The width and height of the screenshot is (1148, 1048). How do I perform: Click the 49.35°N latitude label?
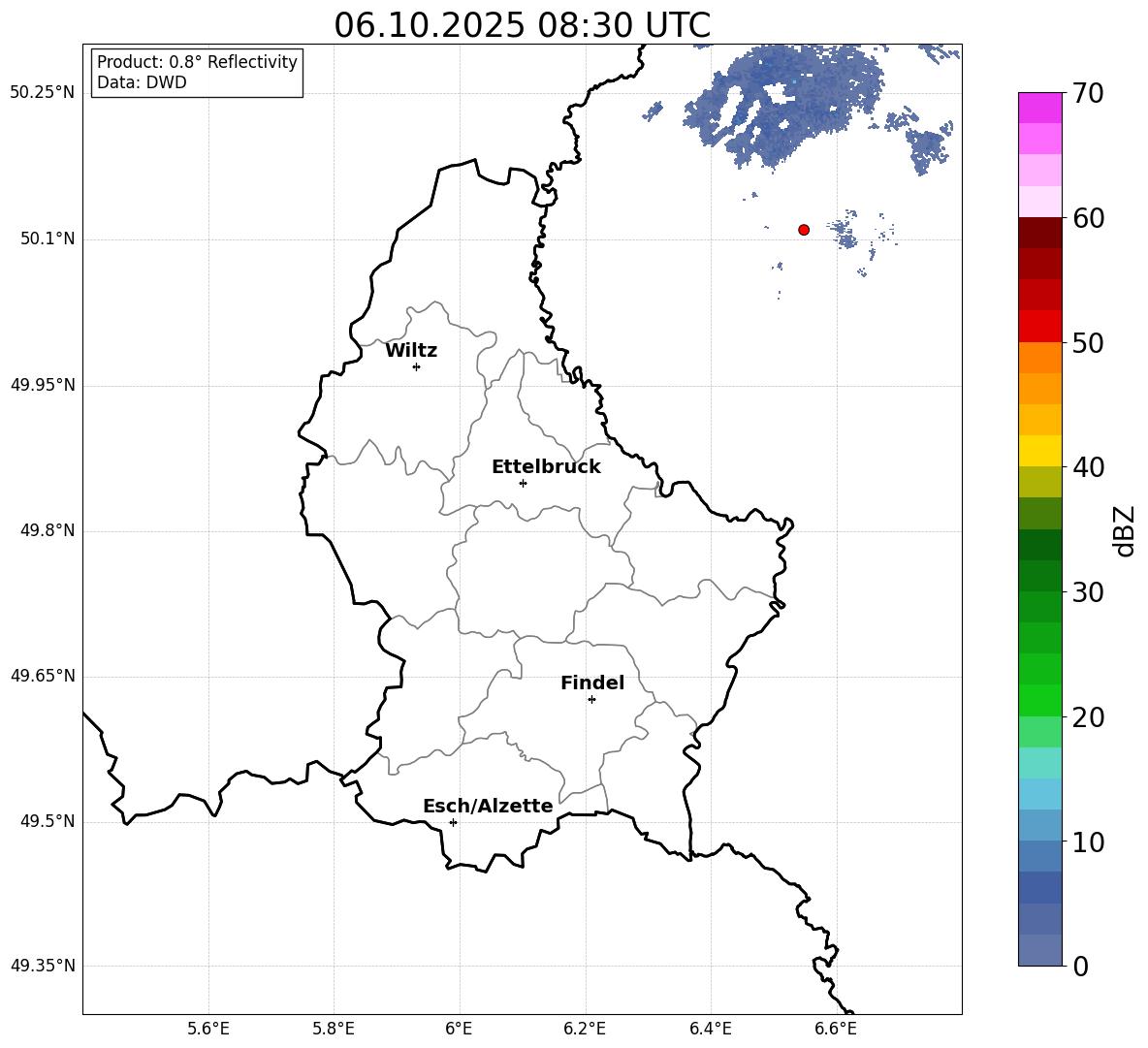point(43,966)
